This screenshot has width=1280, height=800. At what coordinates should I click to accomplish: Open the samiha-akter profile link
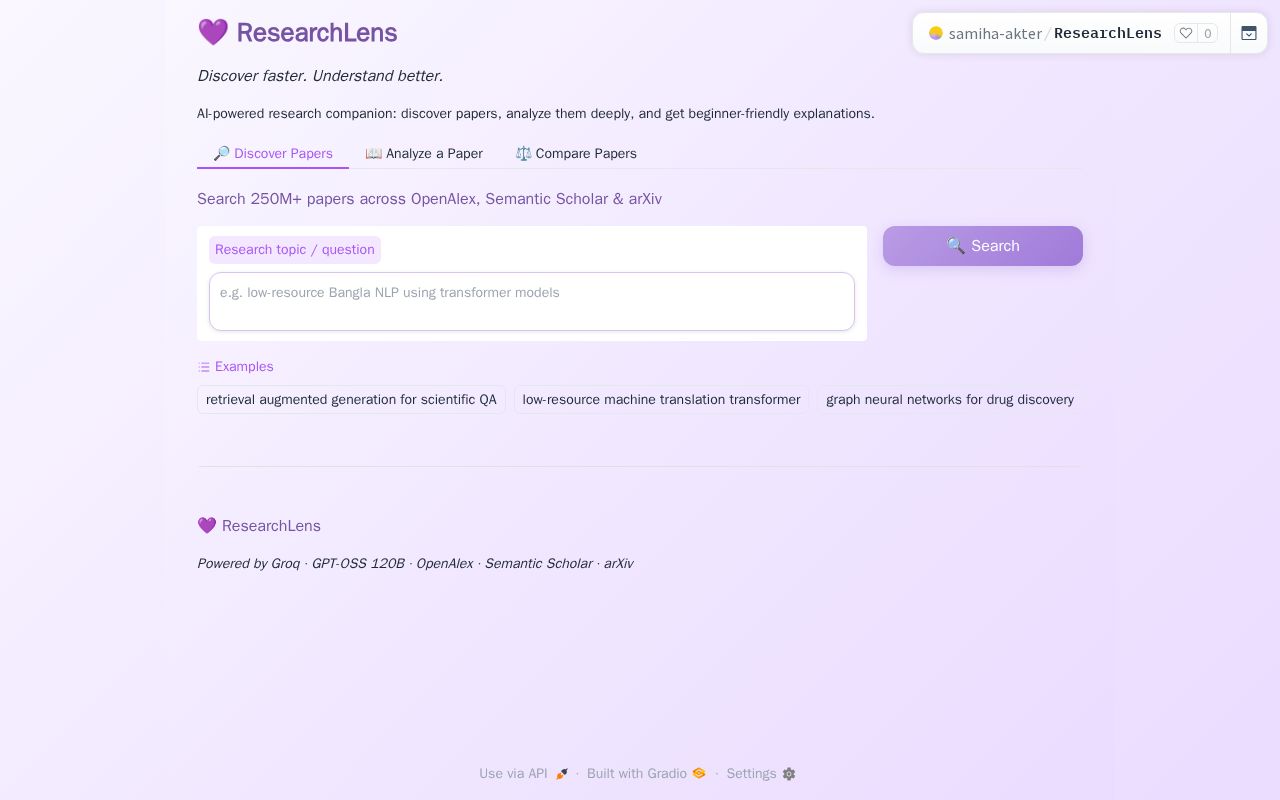(x=995, y=34)
